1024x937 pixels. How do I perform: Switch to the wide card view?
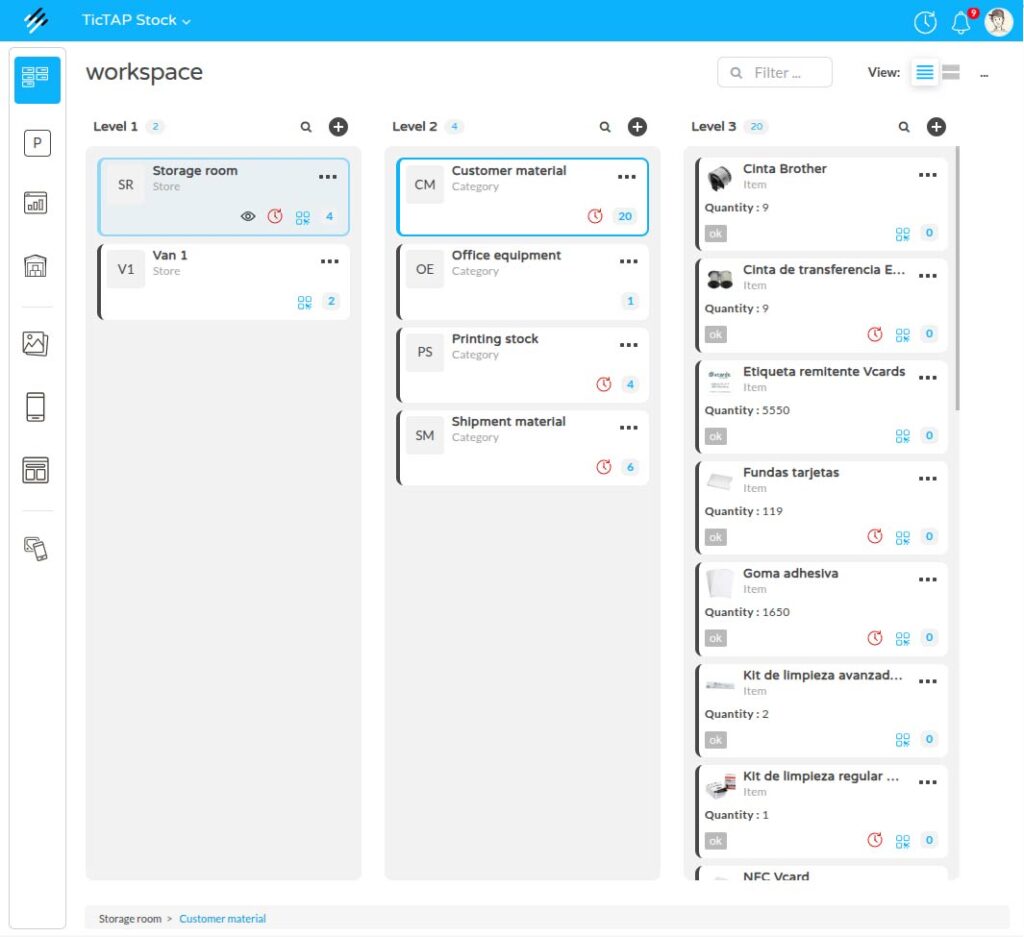(x=951, y=73)
